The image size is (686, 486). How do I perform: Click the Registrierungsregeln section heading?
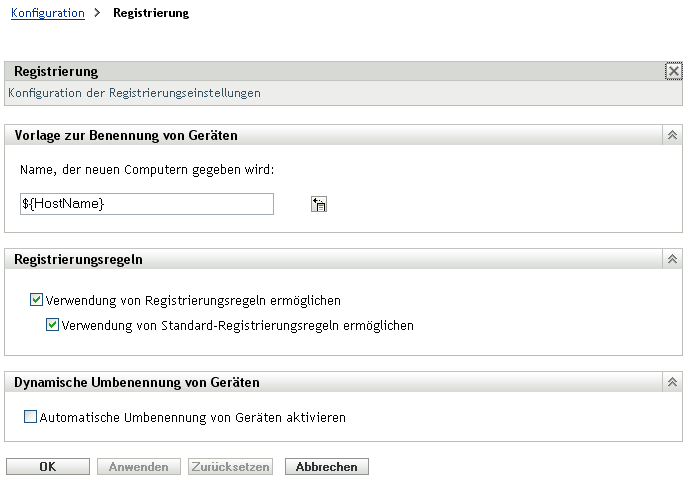point(78,259)
